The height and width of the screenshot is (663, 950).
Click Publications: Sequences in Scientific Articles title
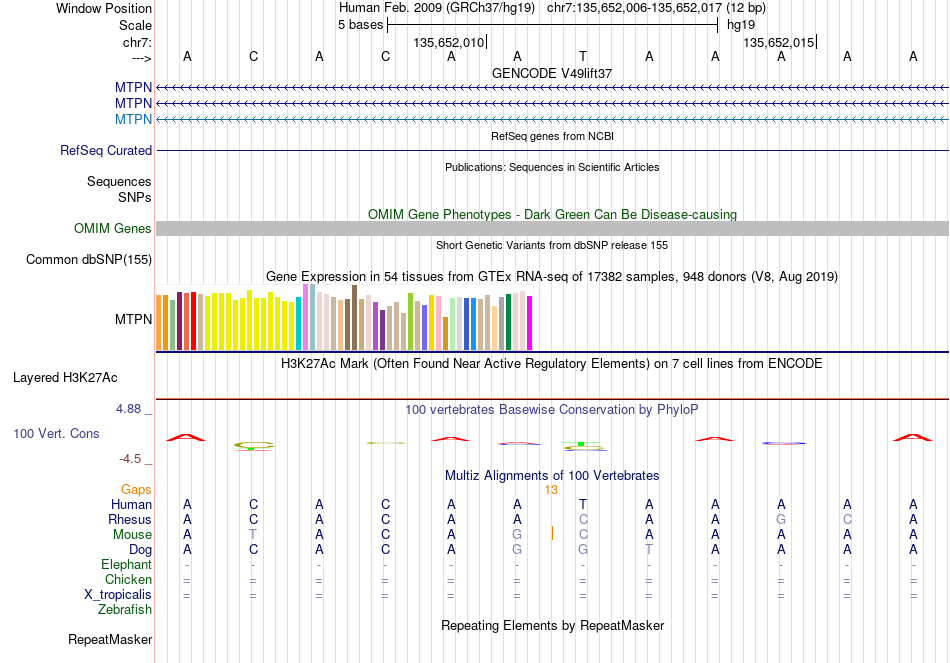point(552,167)
